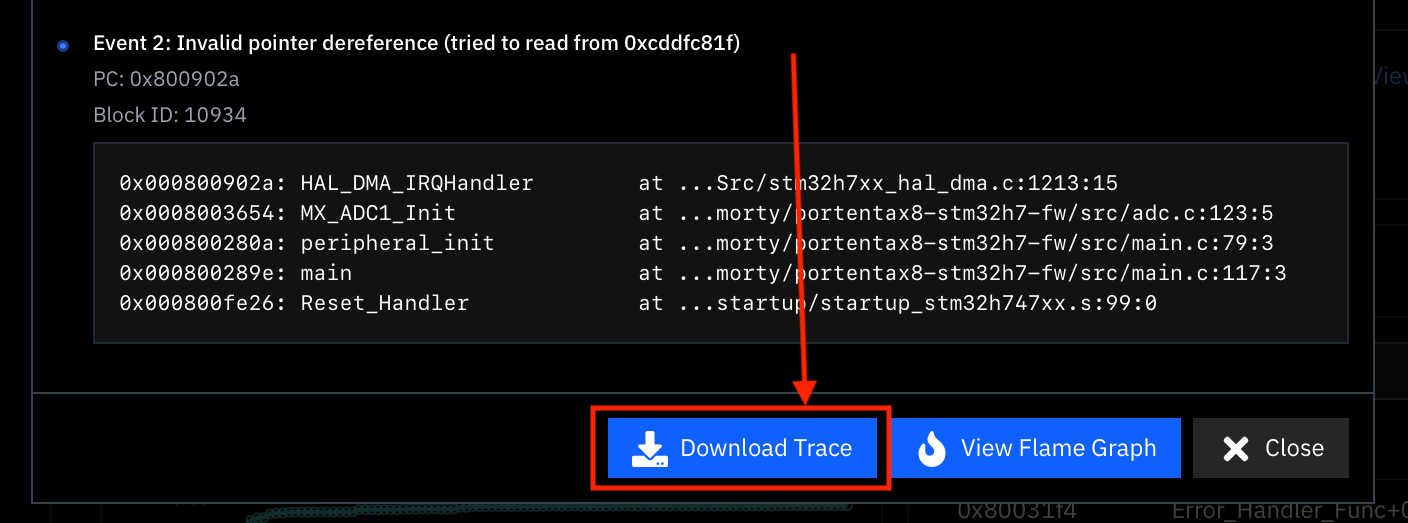Click the flame icon
1408x523 pixels.
932,449
